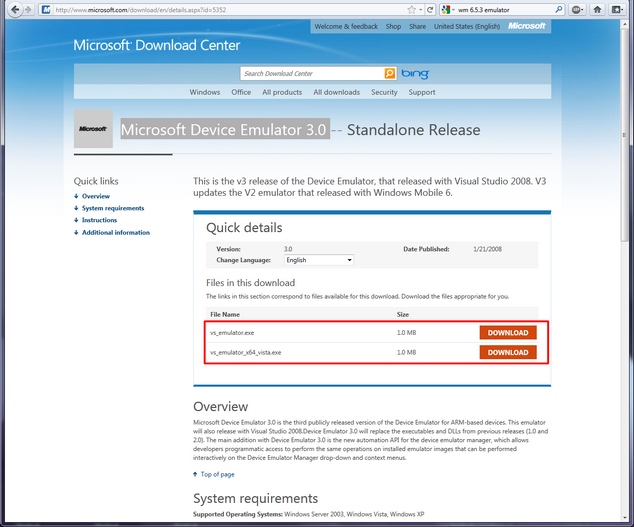The image size is (634, 527).
Task: Download vs_emulator_x64_vista.exe
Action: click(508, 352)
